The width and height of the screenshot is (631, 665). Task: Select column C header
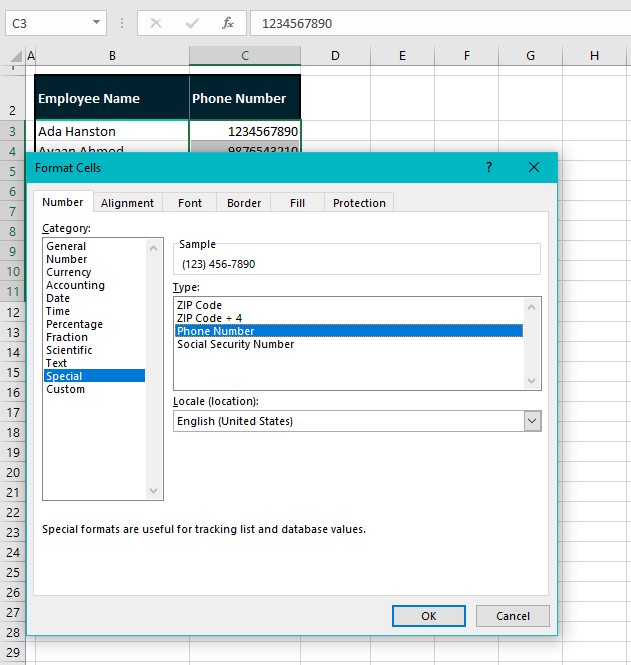(245, 56)
